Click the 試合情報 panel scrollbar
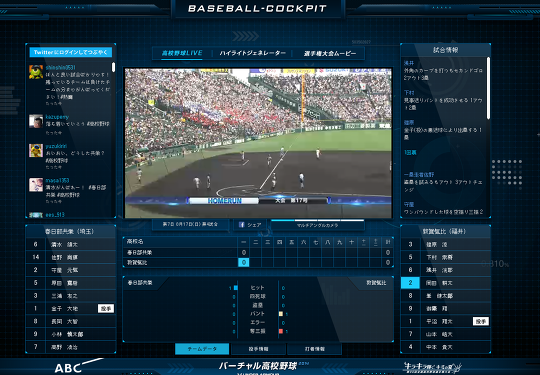Viewport: 540px width, 375px height. [x=488, y=88]
